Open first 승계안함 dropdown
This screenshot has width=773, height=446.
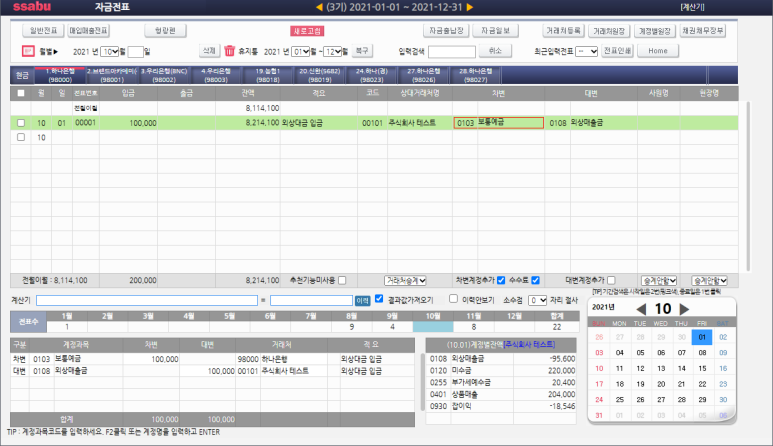coord(659,280)
